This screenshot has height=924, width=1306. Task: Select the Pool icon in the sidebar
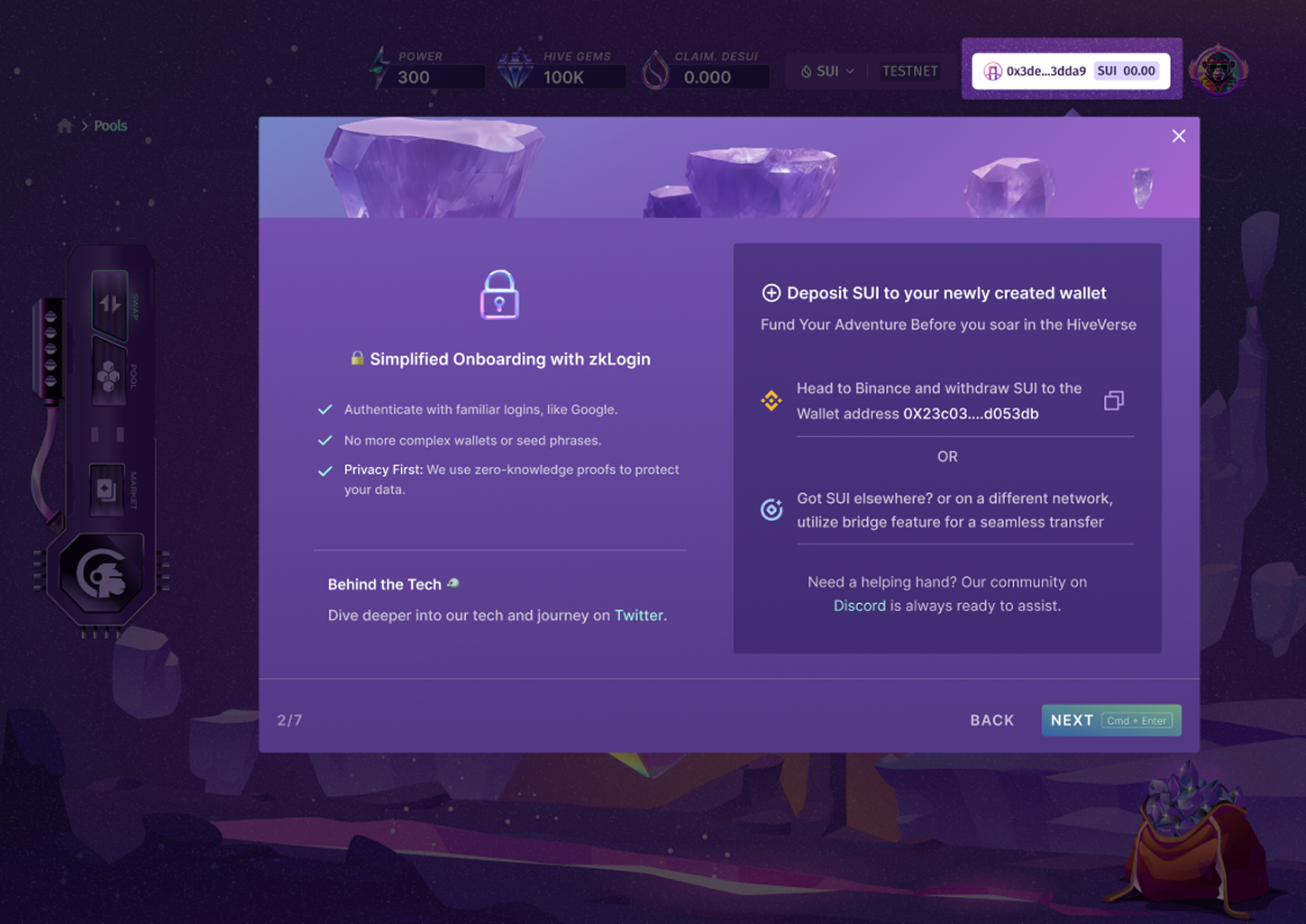109,375
